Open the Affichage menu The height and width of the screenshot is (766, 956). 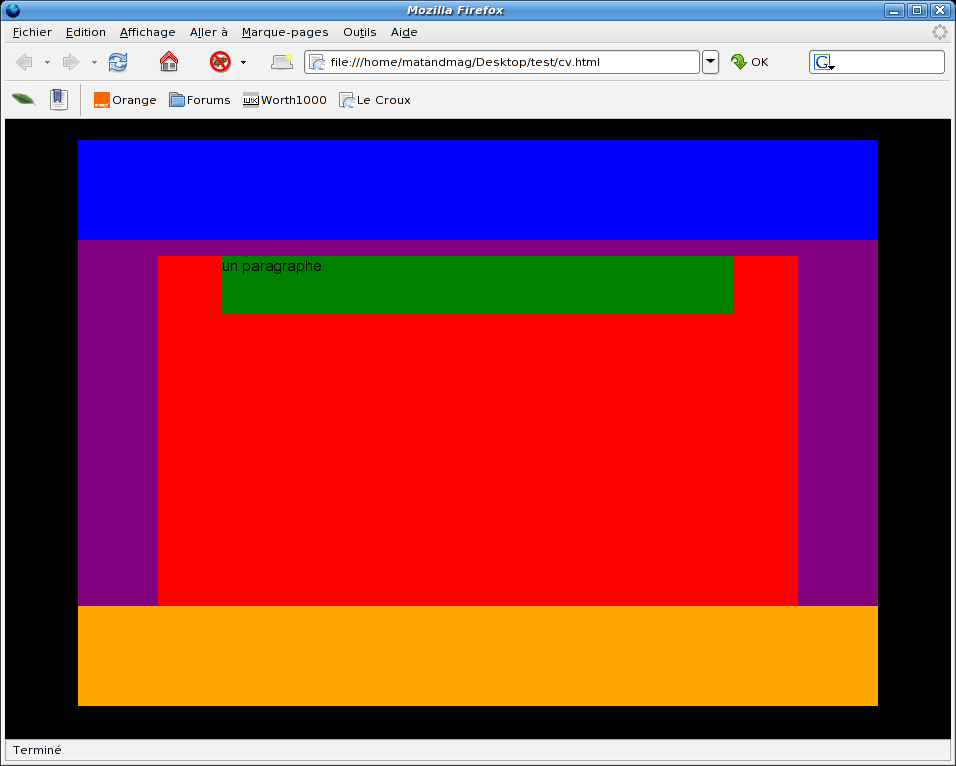coord(148,32)
